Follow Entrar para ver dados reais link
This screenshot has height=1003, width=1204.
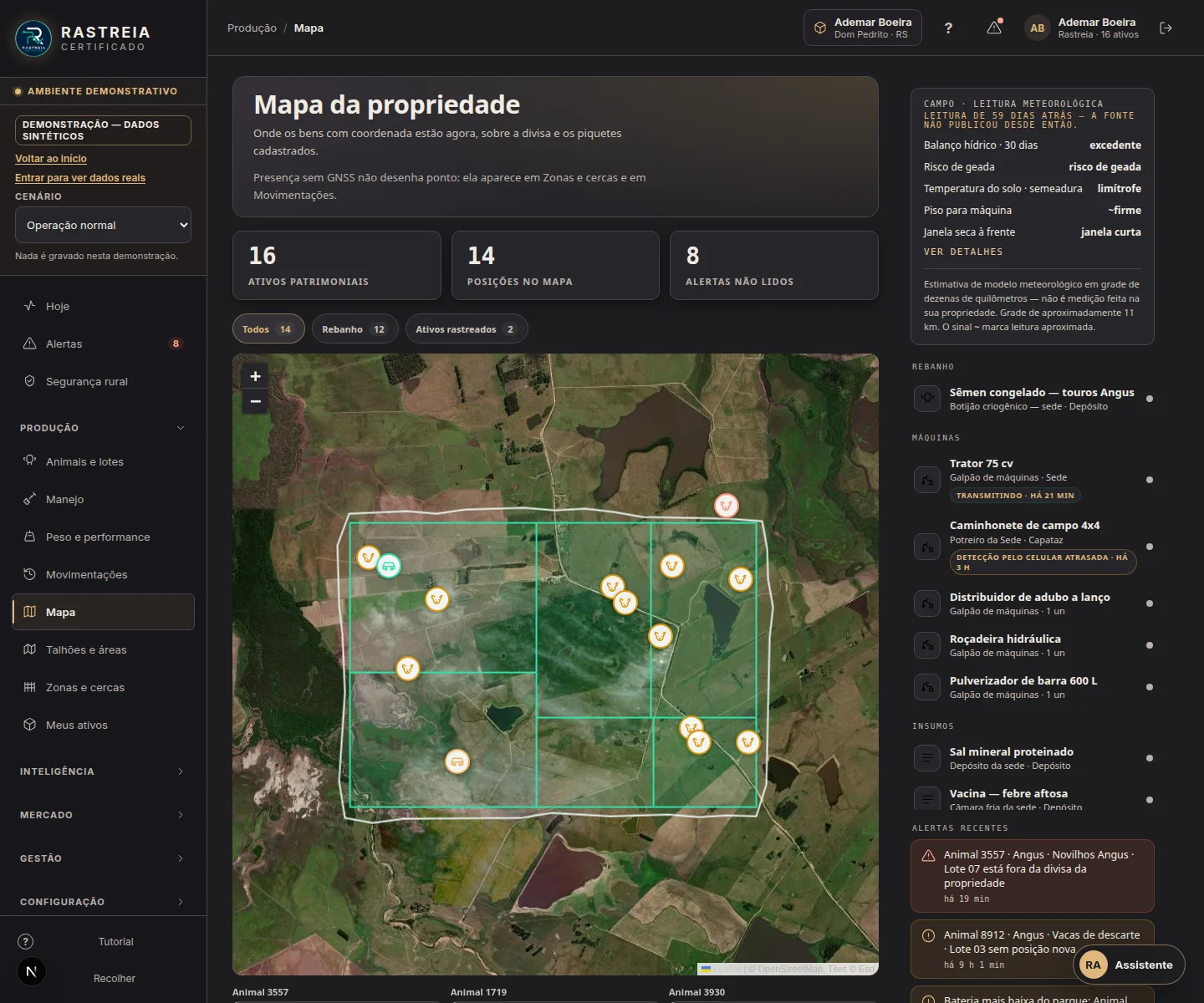[x=80, y=178]
